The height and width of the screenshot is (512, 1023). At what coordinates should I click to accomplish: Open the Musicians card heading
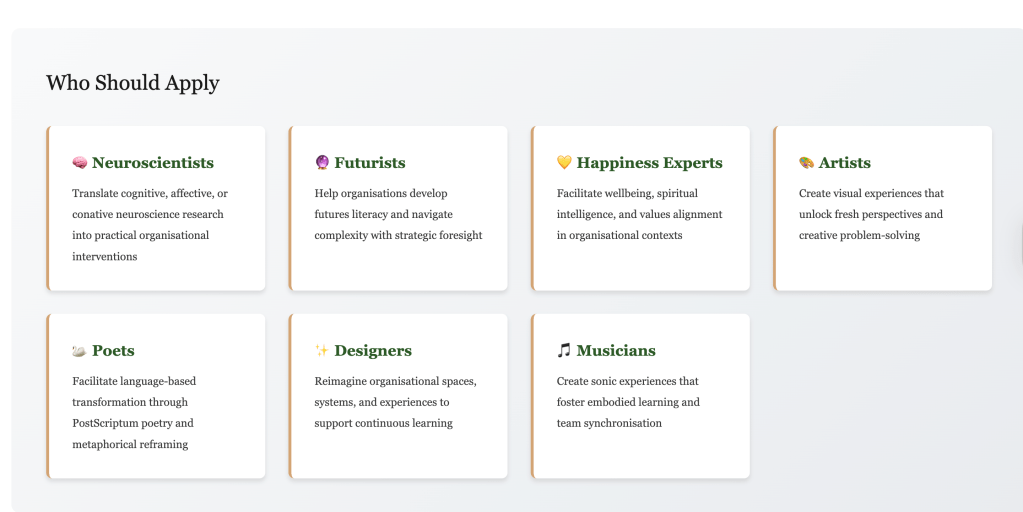click(x=616, y=351)
